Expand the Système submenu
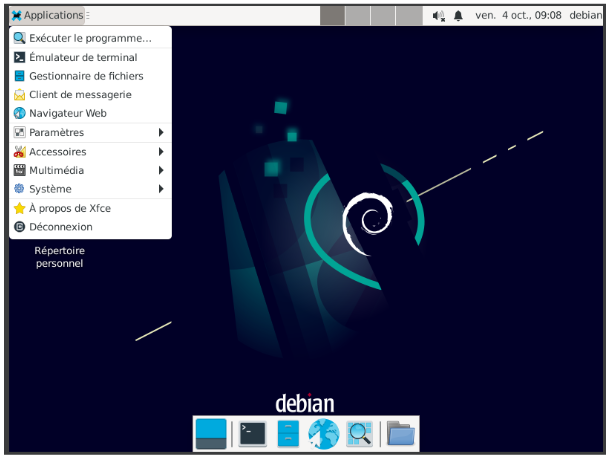Image resolution: width=607 pixels, height=455 pixels. point(90,189)
